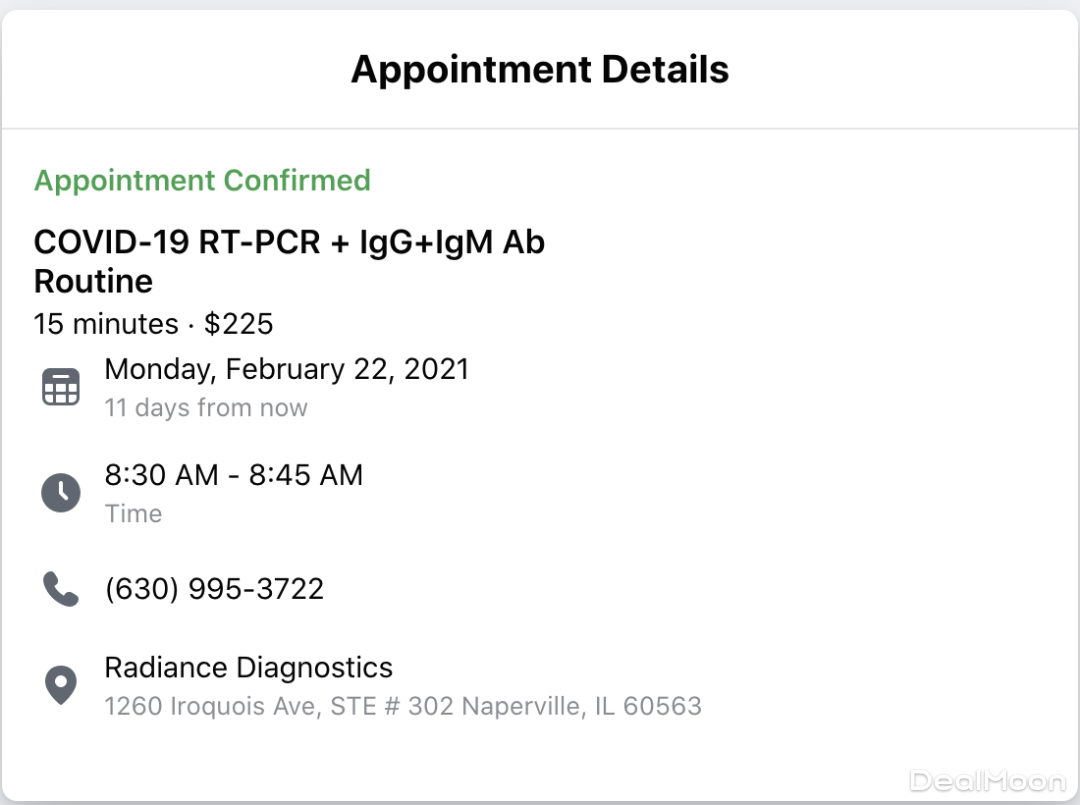This screenshot has height=805, width=1080.
Task: Click the $225 price
Action: tap(239, 324)
